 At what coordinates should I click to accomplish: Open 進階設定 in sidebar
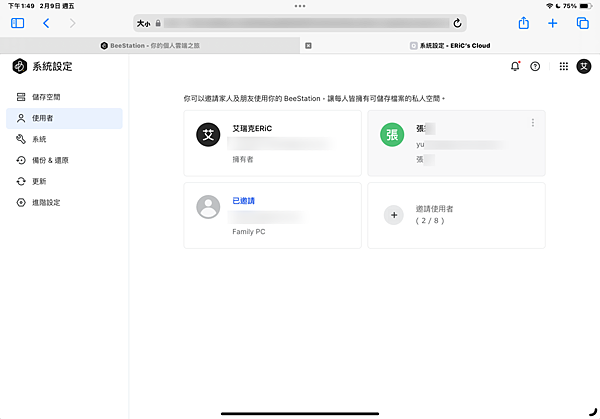coord(64,202)
